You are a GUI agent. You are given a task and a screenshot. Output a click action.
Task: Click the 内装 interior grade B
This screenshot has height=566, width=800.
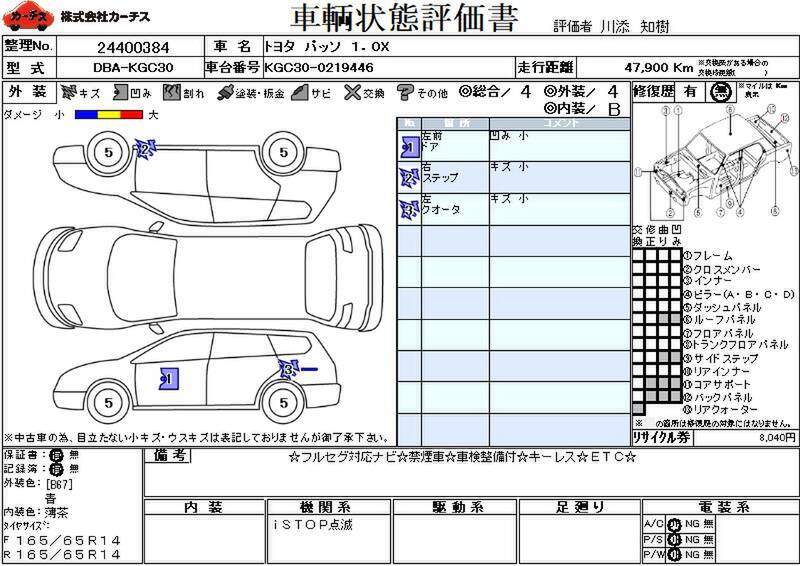[x=614, y=109]
